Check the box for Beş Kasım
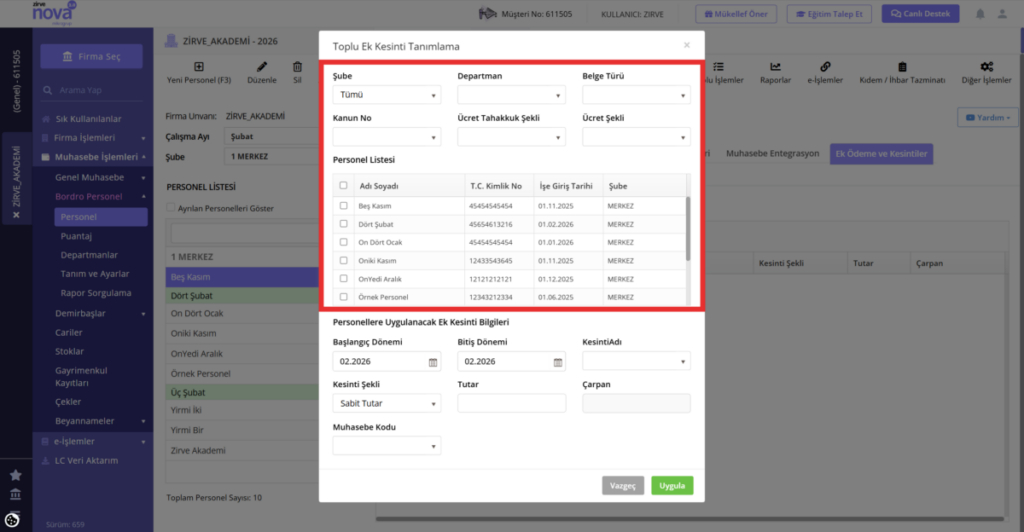The height and width of the screenshot is (532, 1024). point(344,206)
